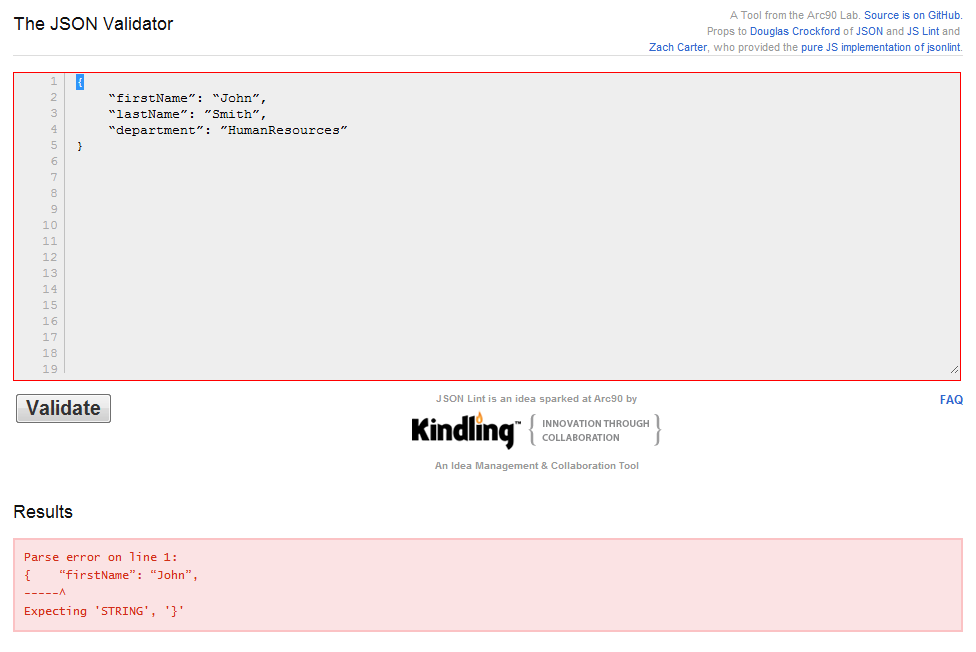The height and width of the screenshot is (652, 976).
Task: Click The JSON Validator heading
Action: pyautogui.click(x=93, y=24)
